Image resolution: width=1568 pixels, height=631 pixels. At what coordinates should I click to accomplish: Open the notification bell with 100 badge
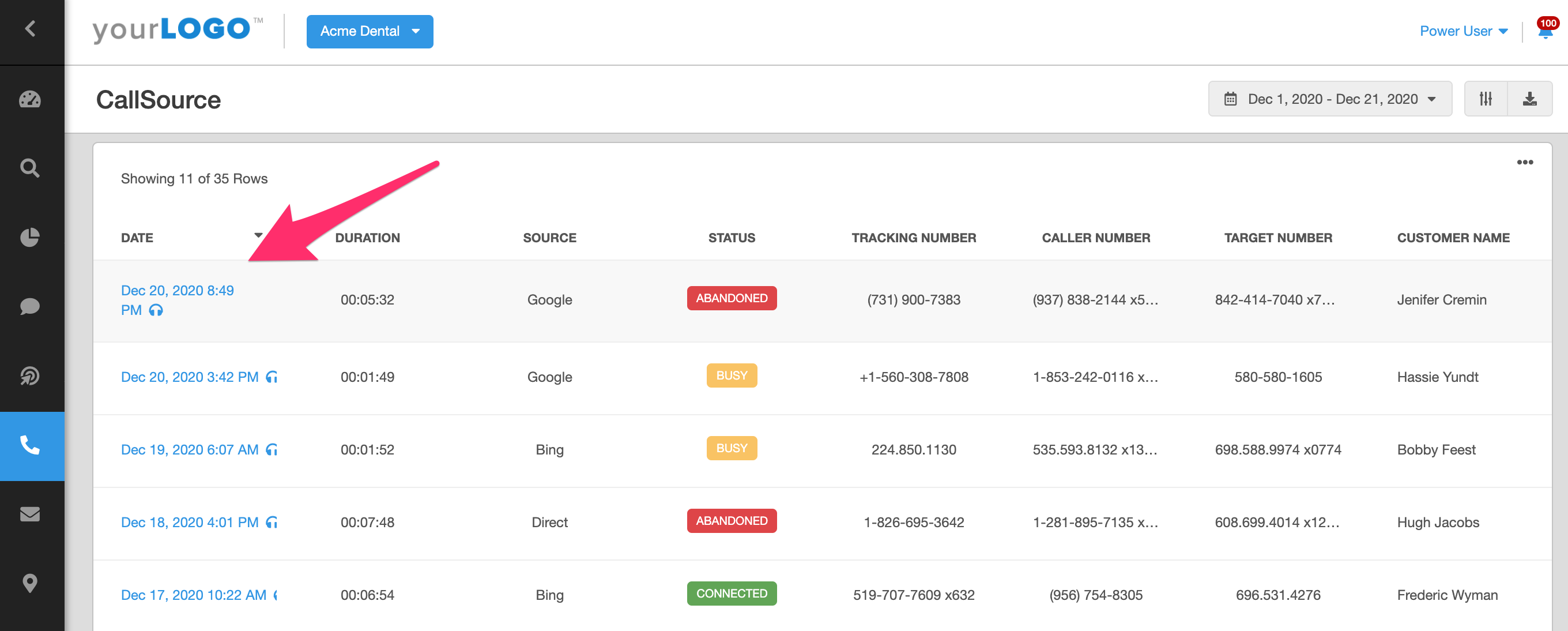(1545, 31)
